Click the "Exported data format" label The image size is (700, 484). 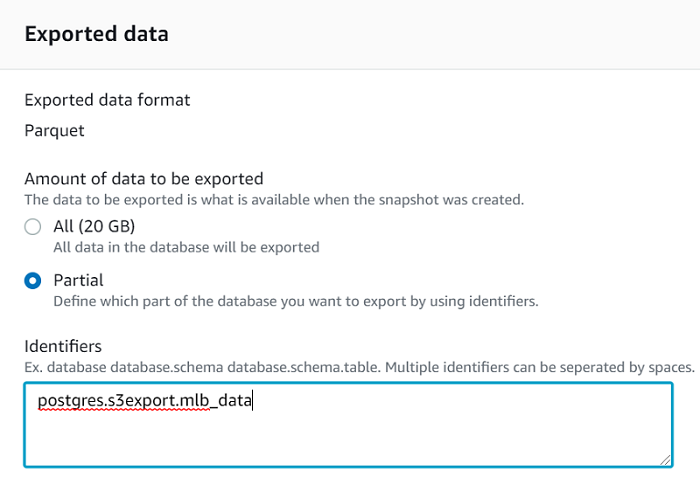pos(107,100)
